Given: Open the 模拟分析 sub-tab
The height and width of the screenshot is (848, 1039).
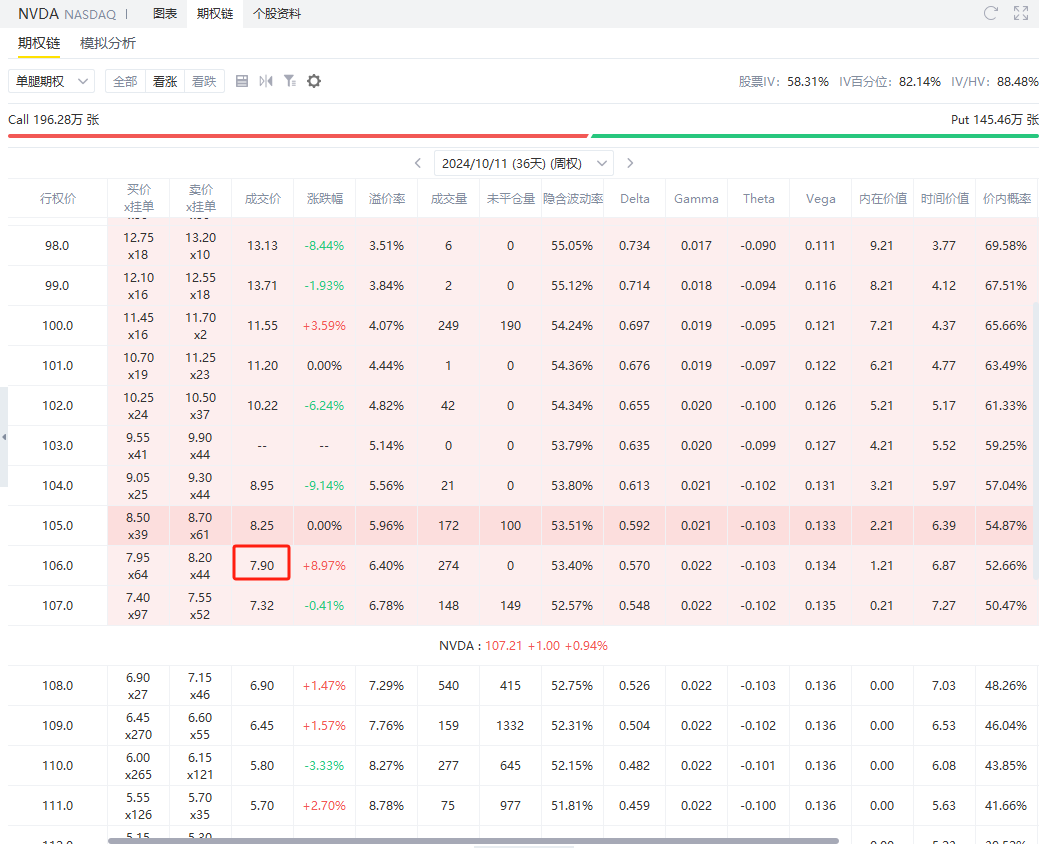Looking at the screenshot, I should click(x=108, y=43).
